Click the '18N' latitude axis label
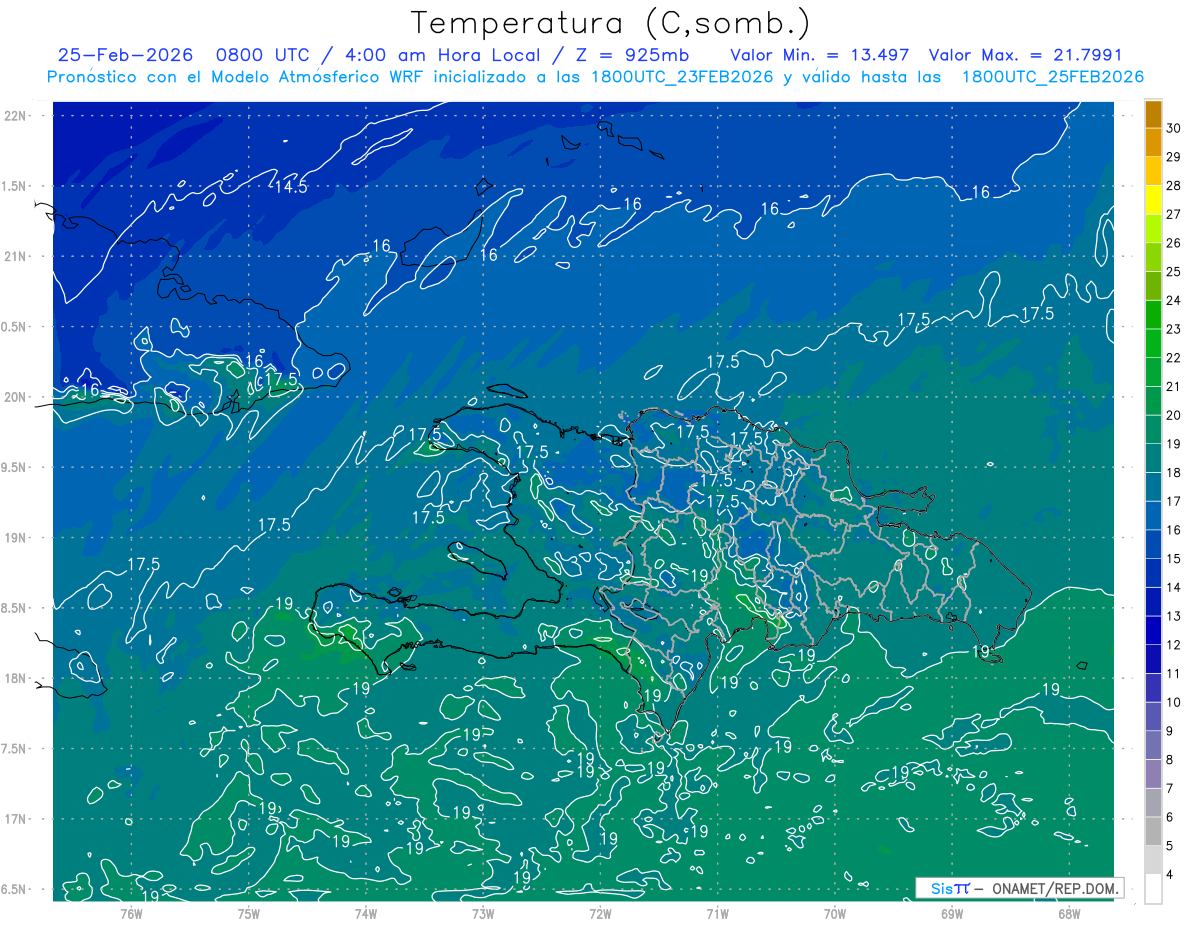 click(16, 678)
